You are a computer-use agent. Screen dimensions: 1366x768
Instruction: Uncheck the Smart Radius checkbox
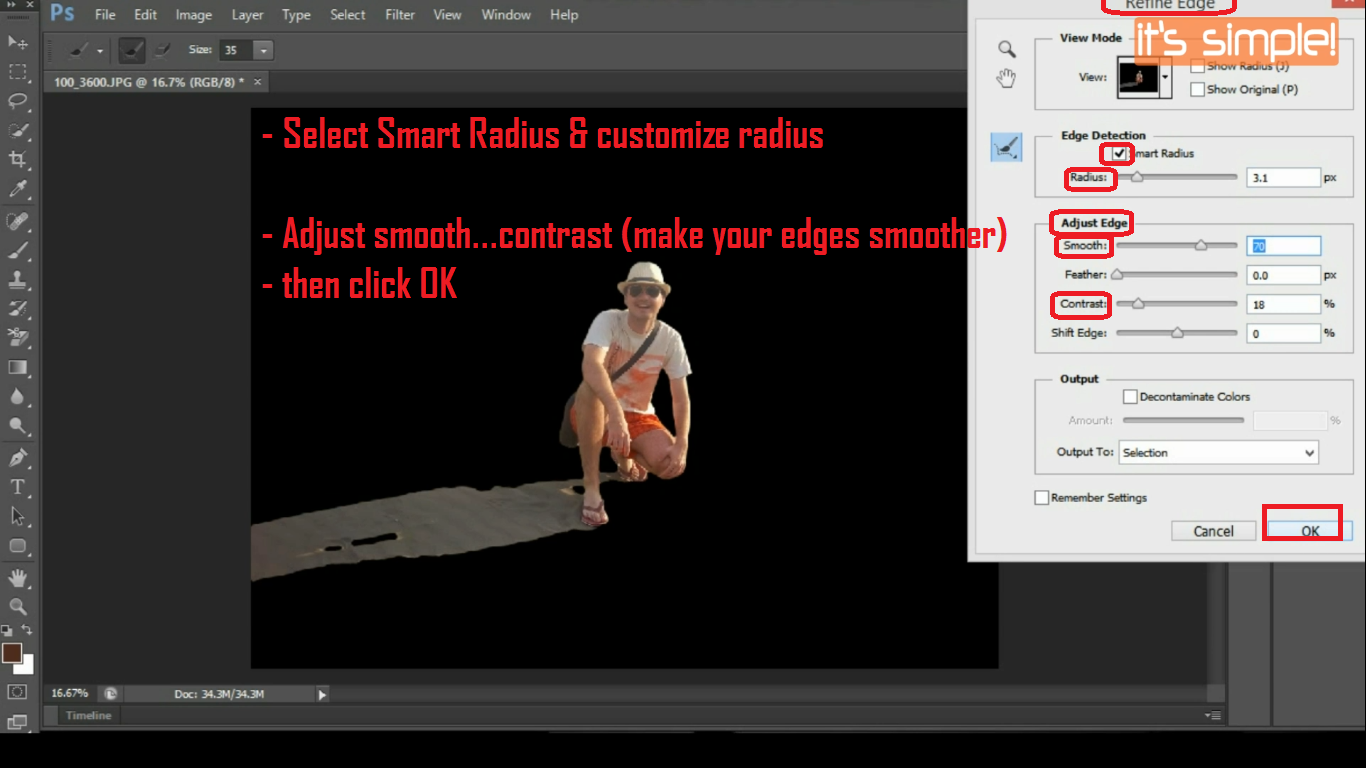pos(1120,153)
